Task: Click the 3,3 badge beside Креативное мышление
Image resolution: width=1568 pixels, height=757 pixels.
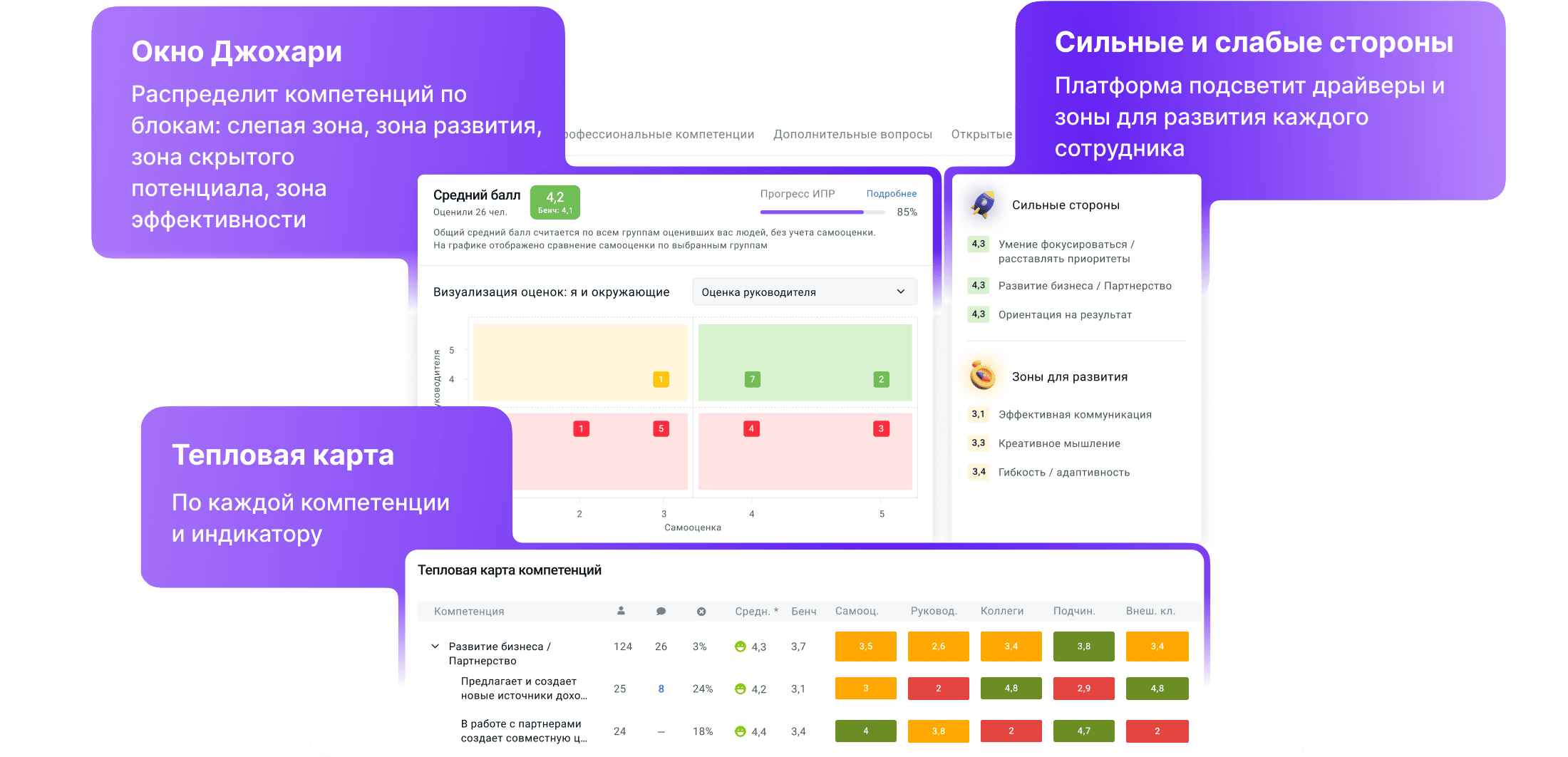Action: click(979, 443)
